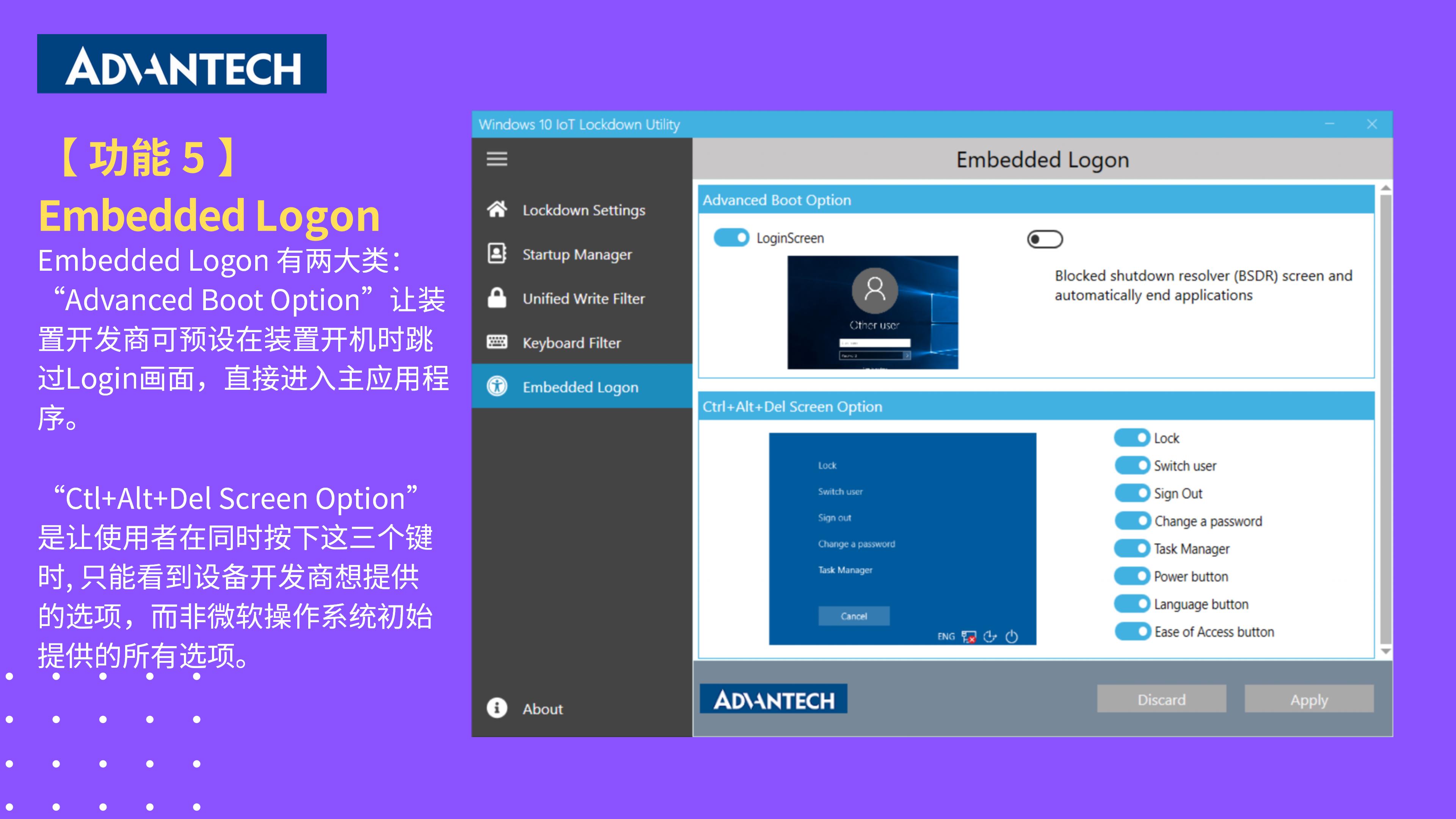1456x819 pixels.
Task: Click the Embedded Logon accessibility icon
Action: point(497,387)
